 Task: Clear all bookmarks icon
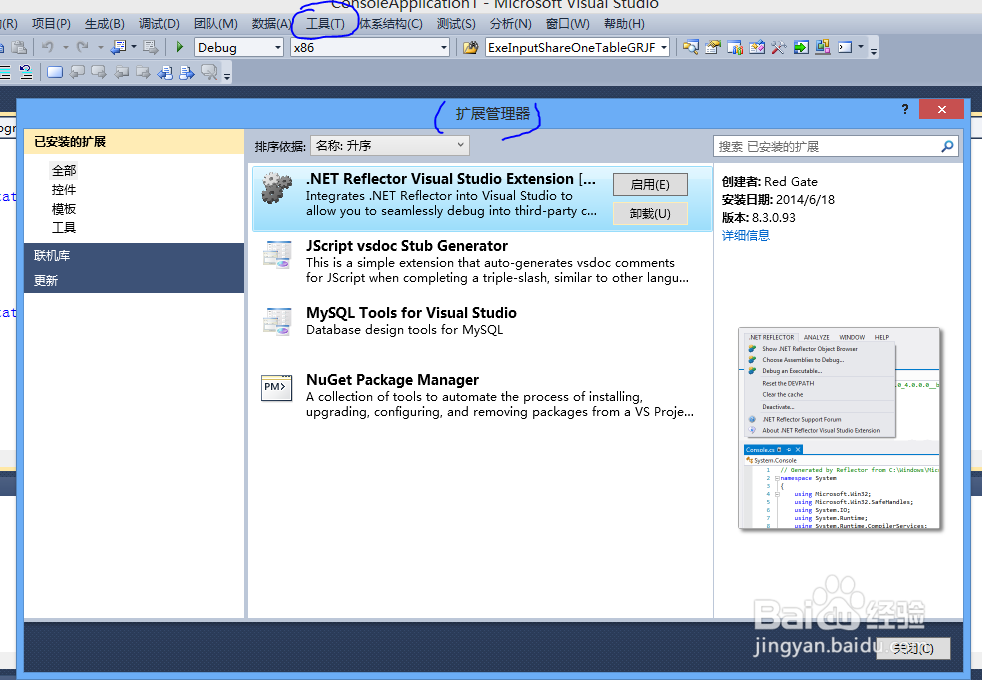point(209,73)
